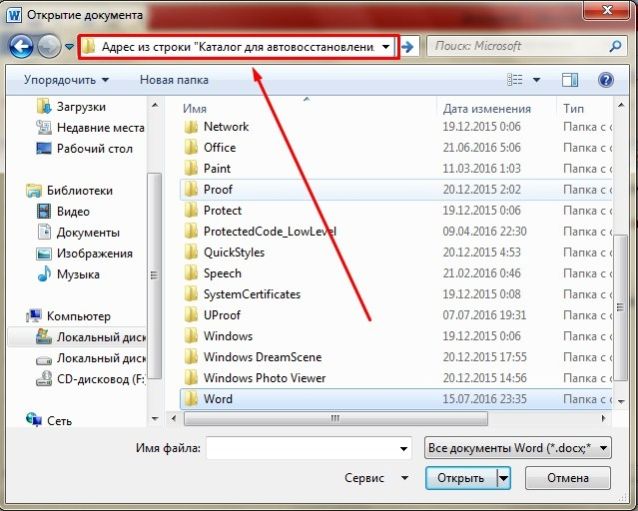This screenshot has height=511, width=638.
Task: Click the change view icon
Action: [x=515, y=79]
